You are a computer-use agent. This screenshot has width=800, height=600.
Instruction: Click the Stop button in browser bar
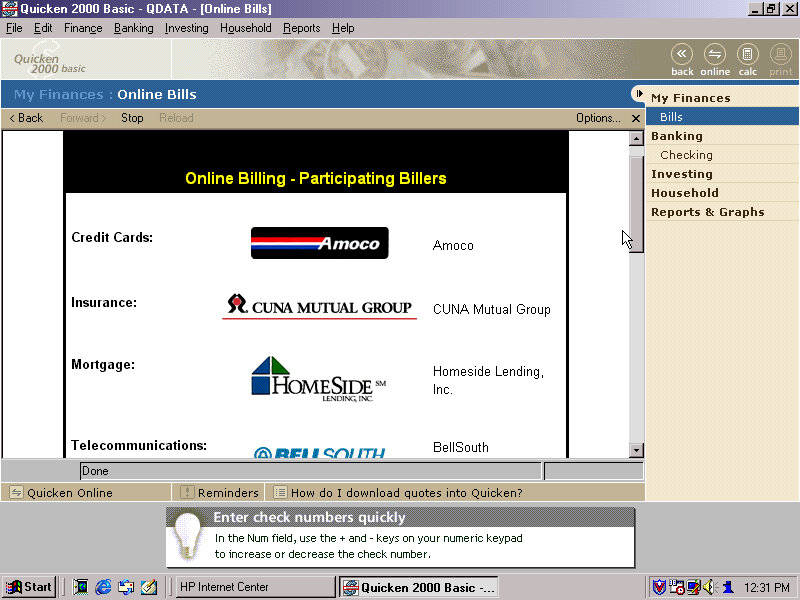(x=132, y=118)
